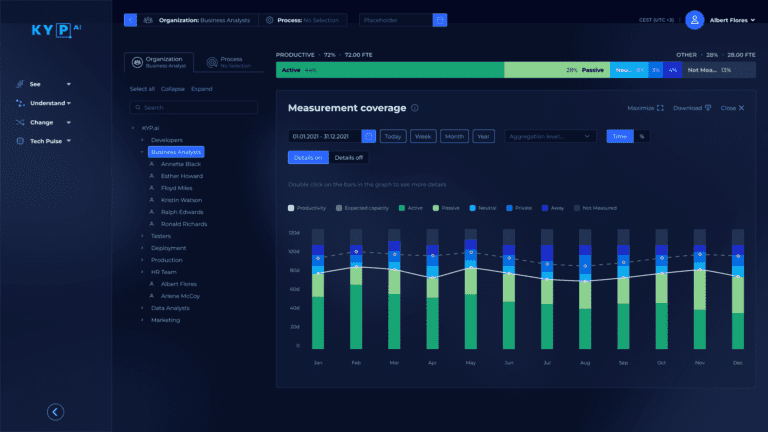The height and width of the screenshot is (432, 768).
Task: Open the calendar date picker icon
Action: pos(369,136)
